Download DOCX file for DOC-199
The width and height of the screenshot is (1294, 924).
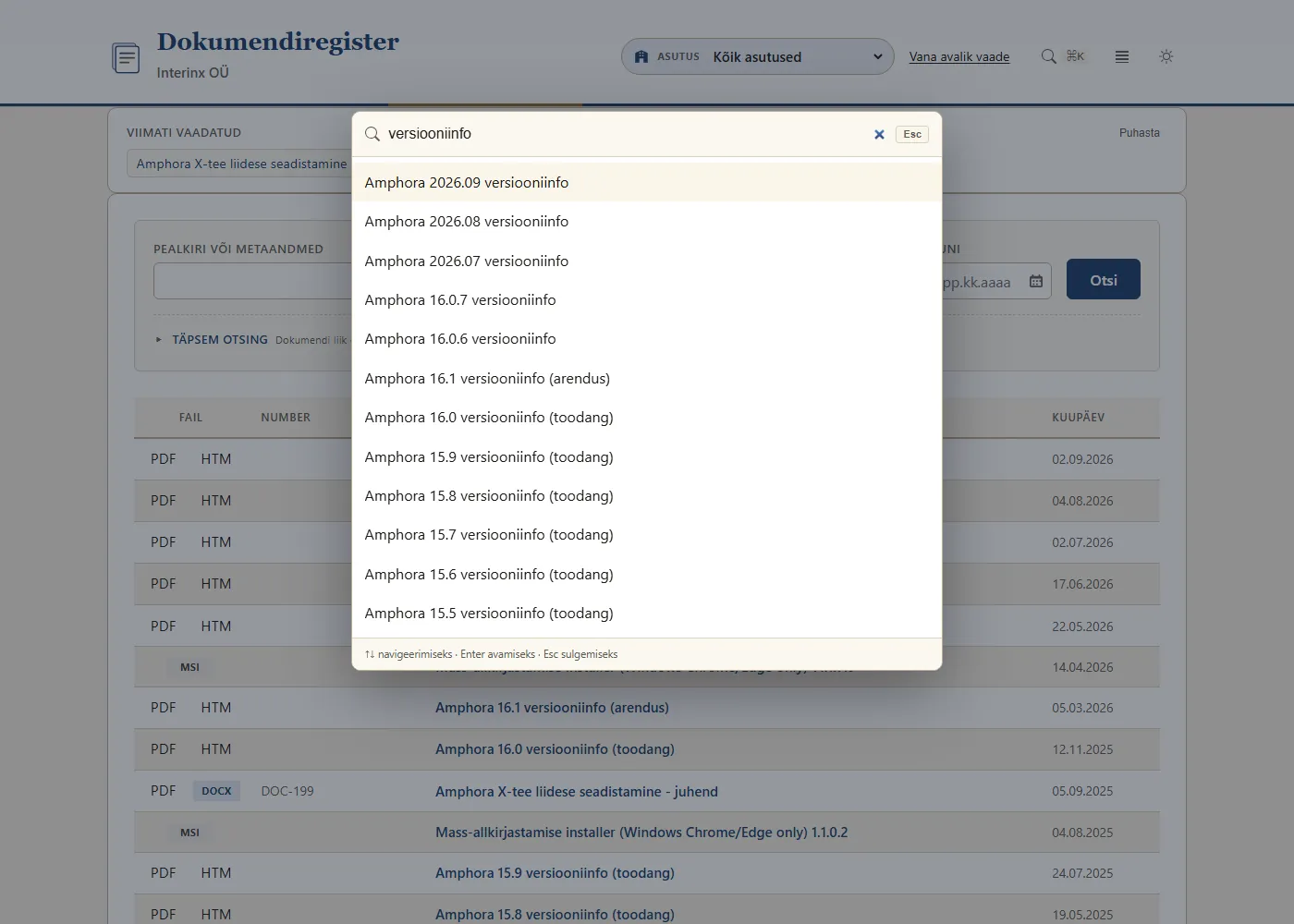coord(216,791)
